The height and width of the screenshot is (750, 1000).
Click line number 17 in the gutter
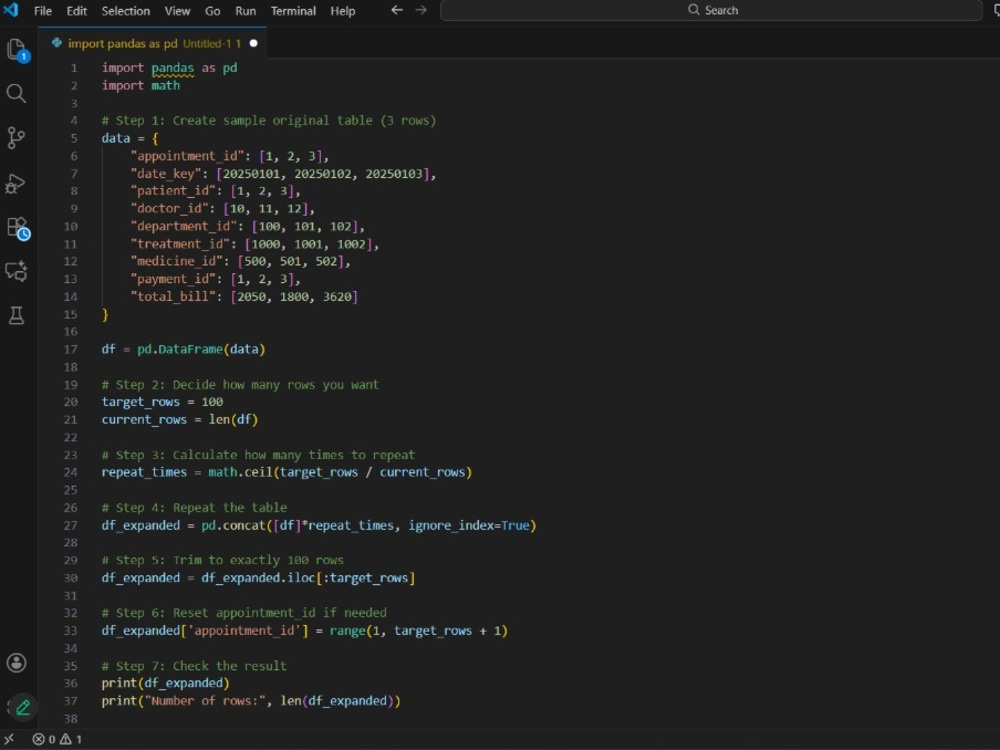(x=70, y=349)
